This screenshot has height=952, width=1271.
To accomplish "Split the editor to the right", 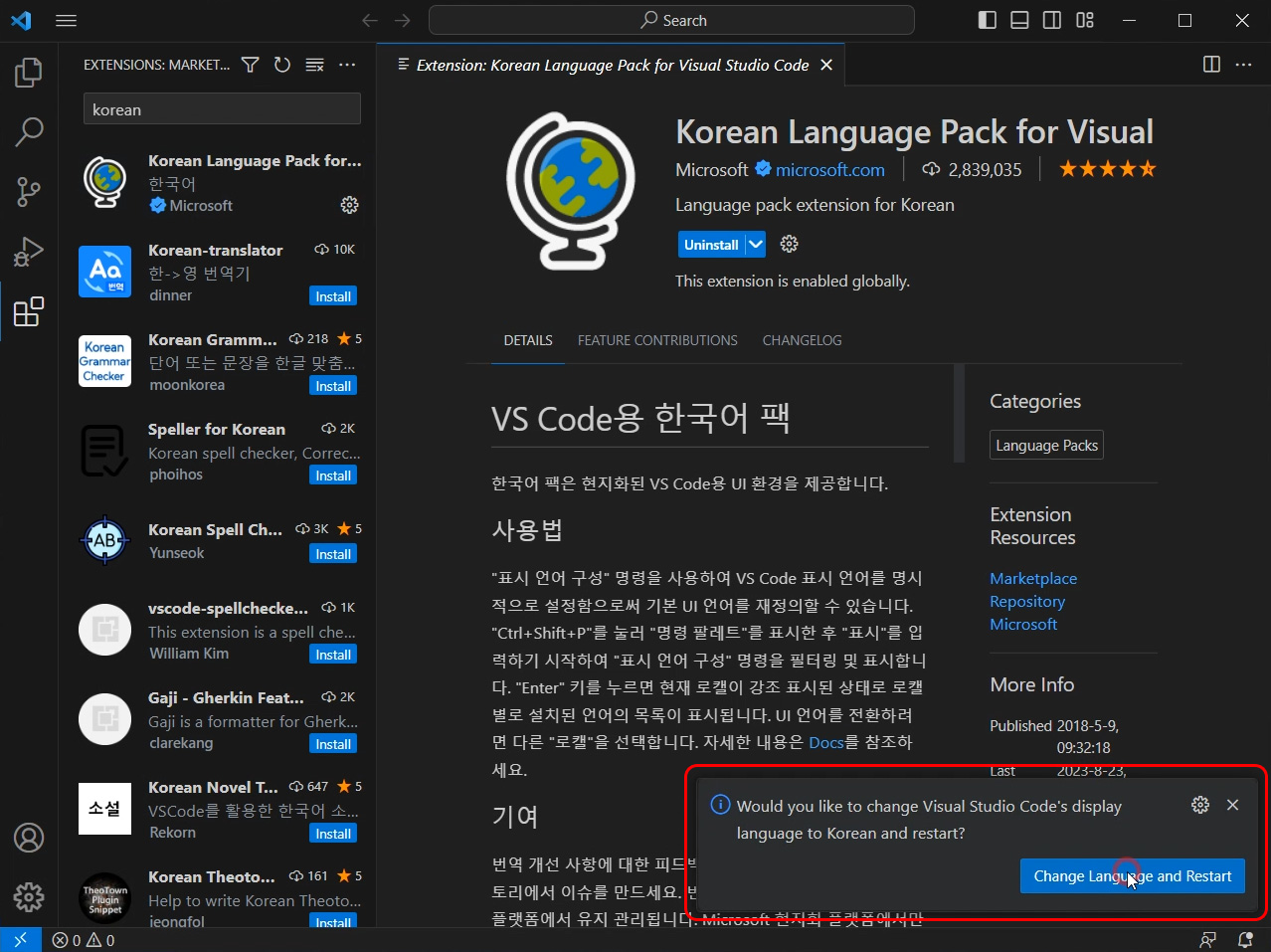I will tap(1211, 65).
